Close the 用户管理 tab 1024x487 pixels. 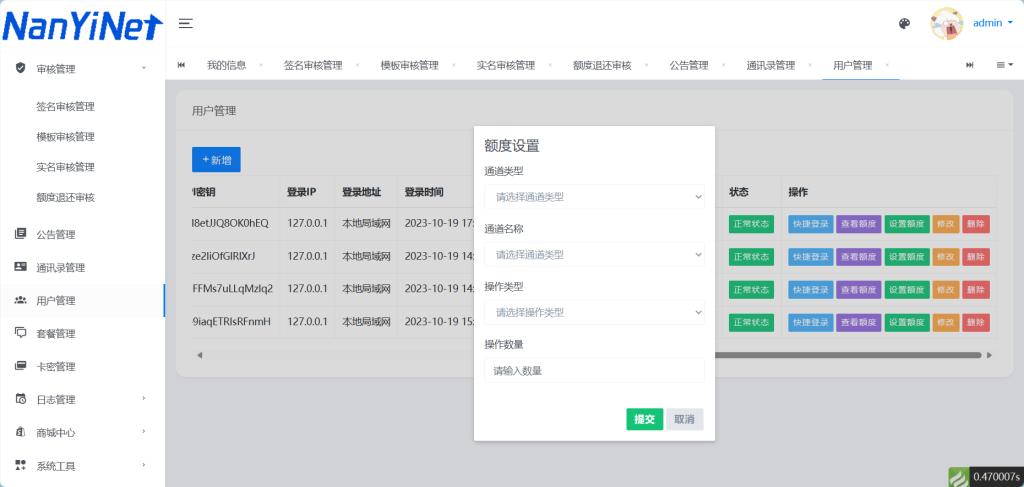point(886,65)
